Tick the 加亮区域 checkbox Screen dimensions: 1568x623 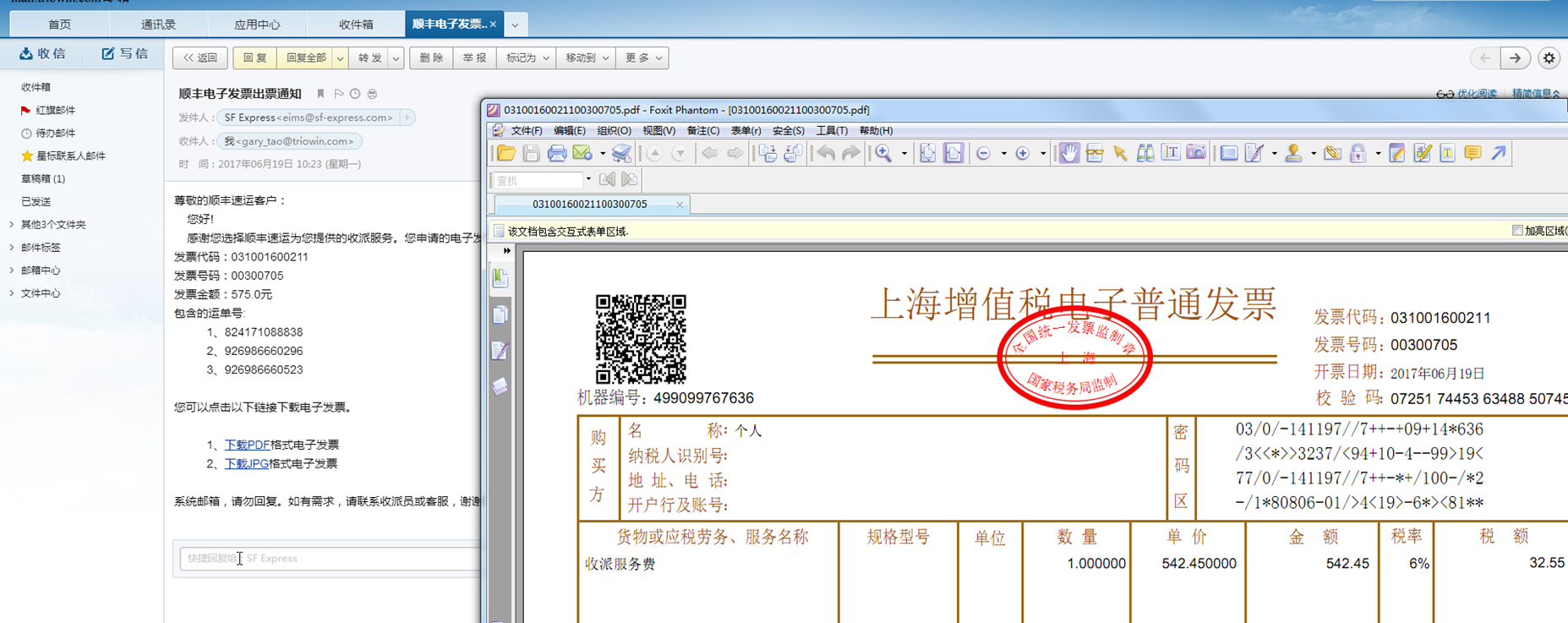coord(1517,231)
